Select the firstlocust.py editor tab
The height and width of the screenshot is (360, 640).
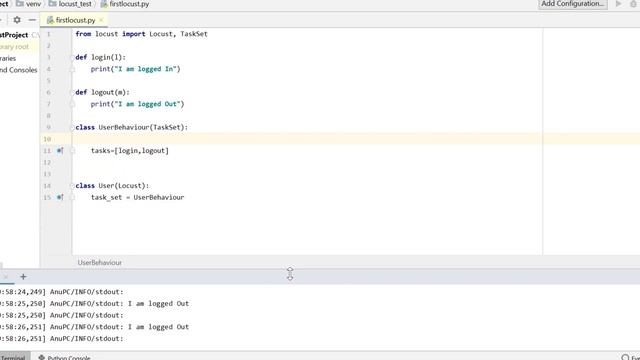75,20
